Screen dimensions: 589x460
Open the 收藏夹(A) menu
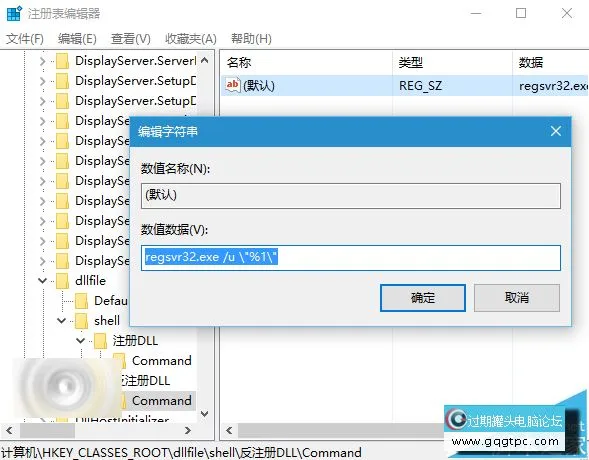click(x=191, y=39)
